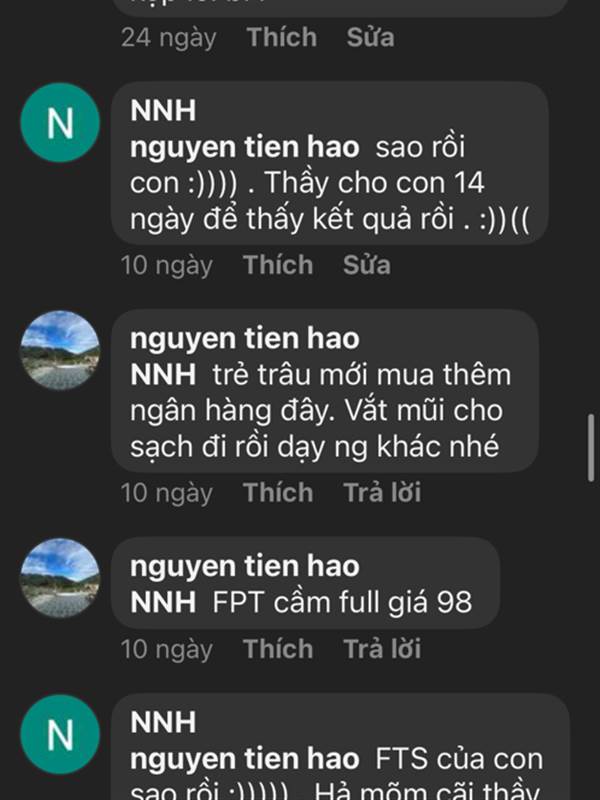600x800 pixels.
Task: Open the nguyen tien hao author name above 'trẻ trâu'
Action: coord(245,339)
